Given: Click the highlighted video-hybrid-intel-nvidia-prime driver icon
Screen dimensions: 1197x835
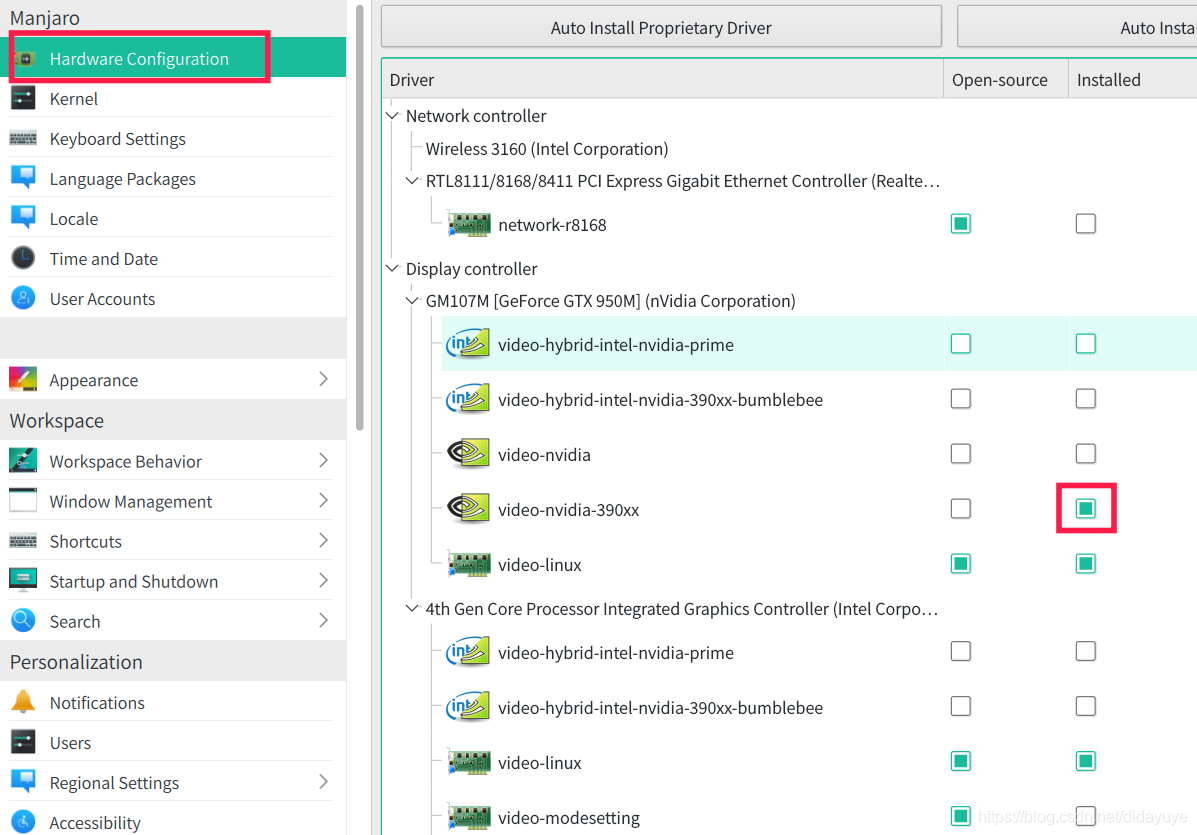Looking at the screenshot, I should (x=468, y=344).
